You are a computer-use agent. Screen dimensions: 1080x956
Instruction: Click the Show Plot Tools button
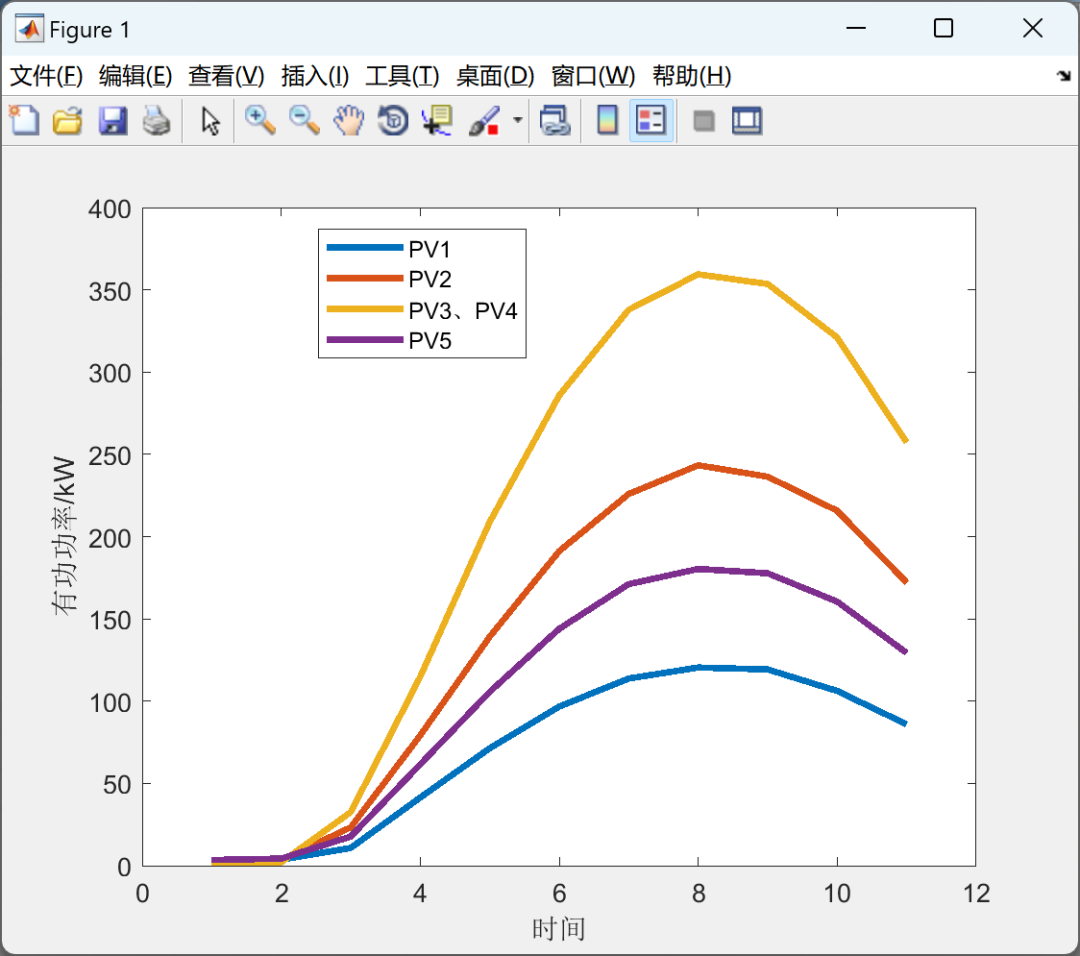tap(747, 121)
